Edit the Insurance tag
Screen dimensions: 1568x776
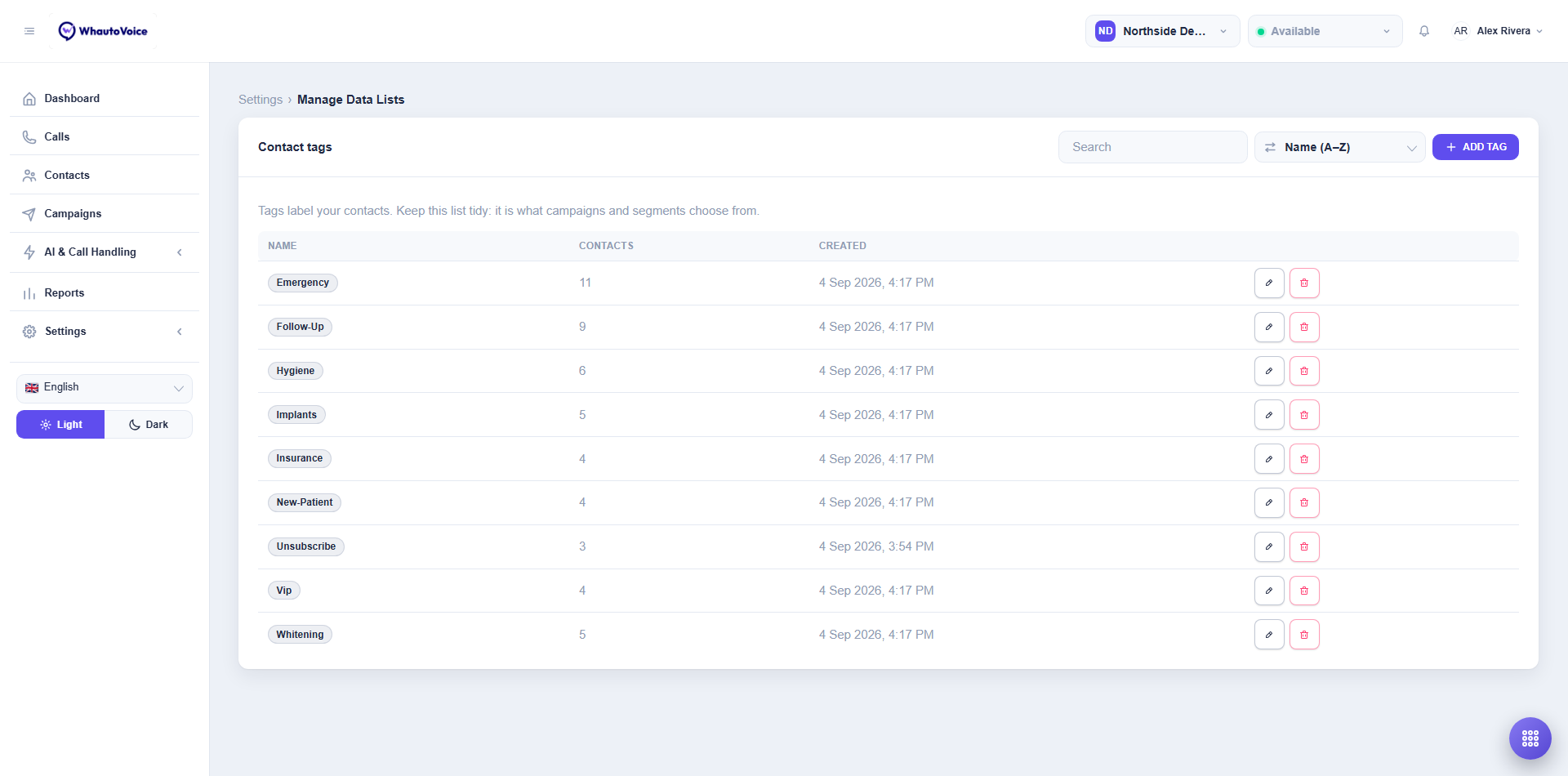pos(1269,459)
